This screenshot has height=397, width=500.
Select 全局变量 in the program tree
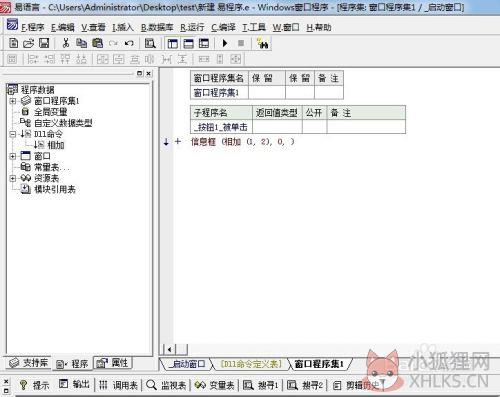51,112
